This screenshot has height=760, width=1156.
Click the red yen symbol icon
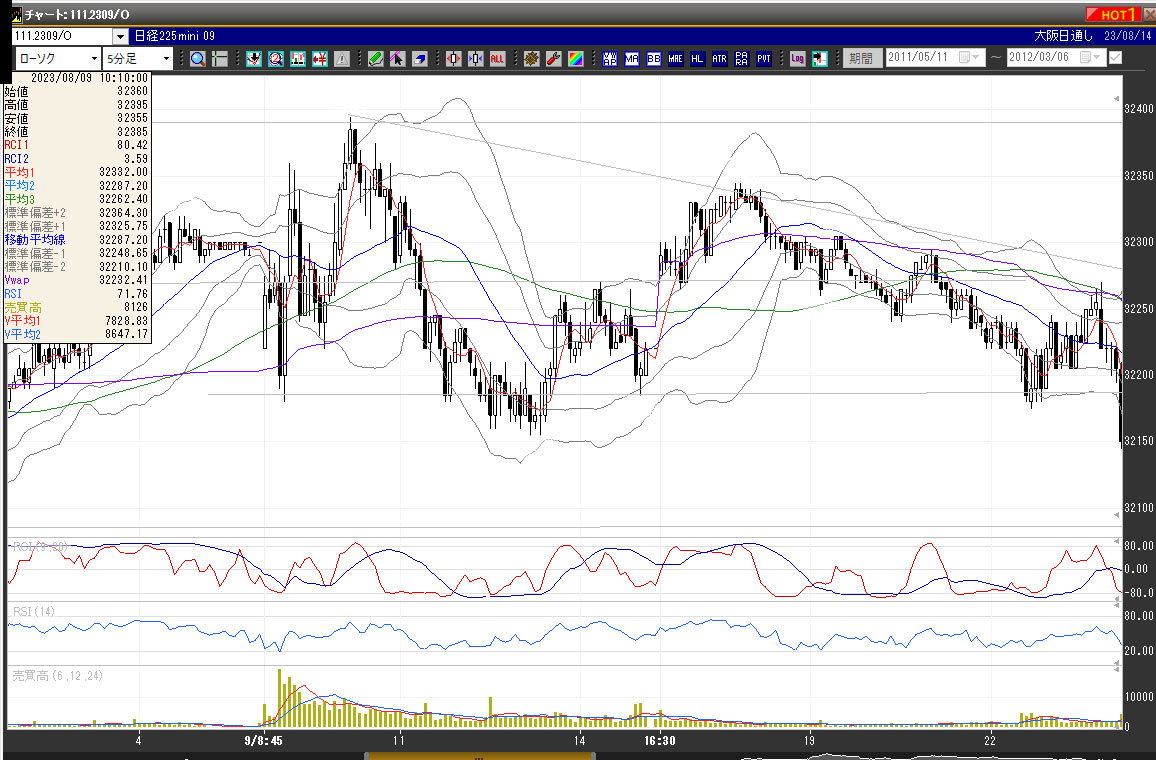320,59
